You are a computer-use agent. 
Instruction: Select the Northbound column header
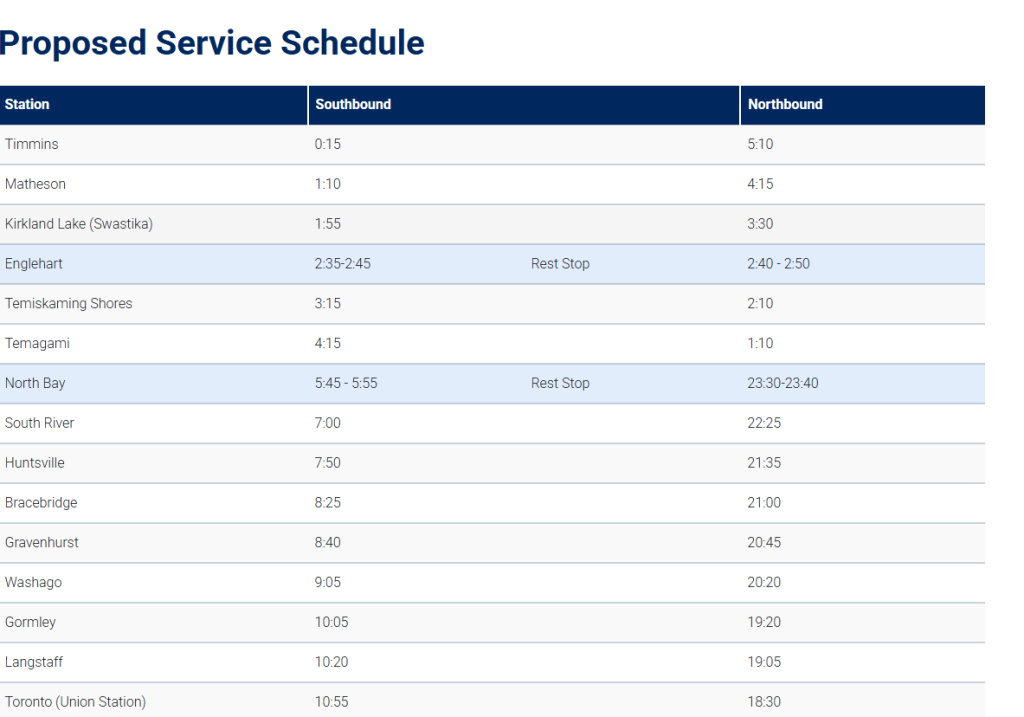click(x=785, y=104)
